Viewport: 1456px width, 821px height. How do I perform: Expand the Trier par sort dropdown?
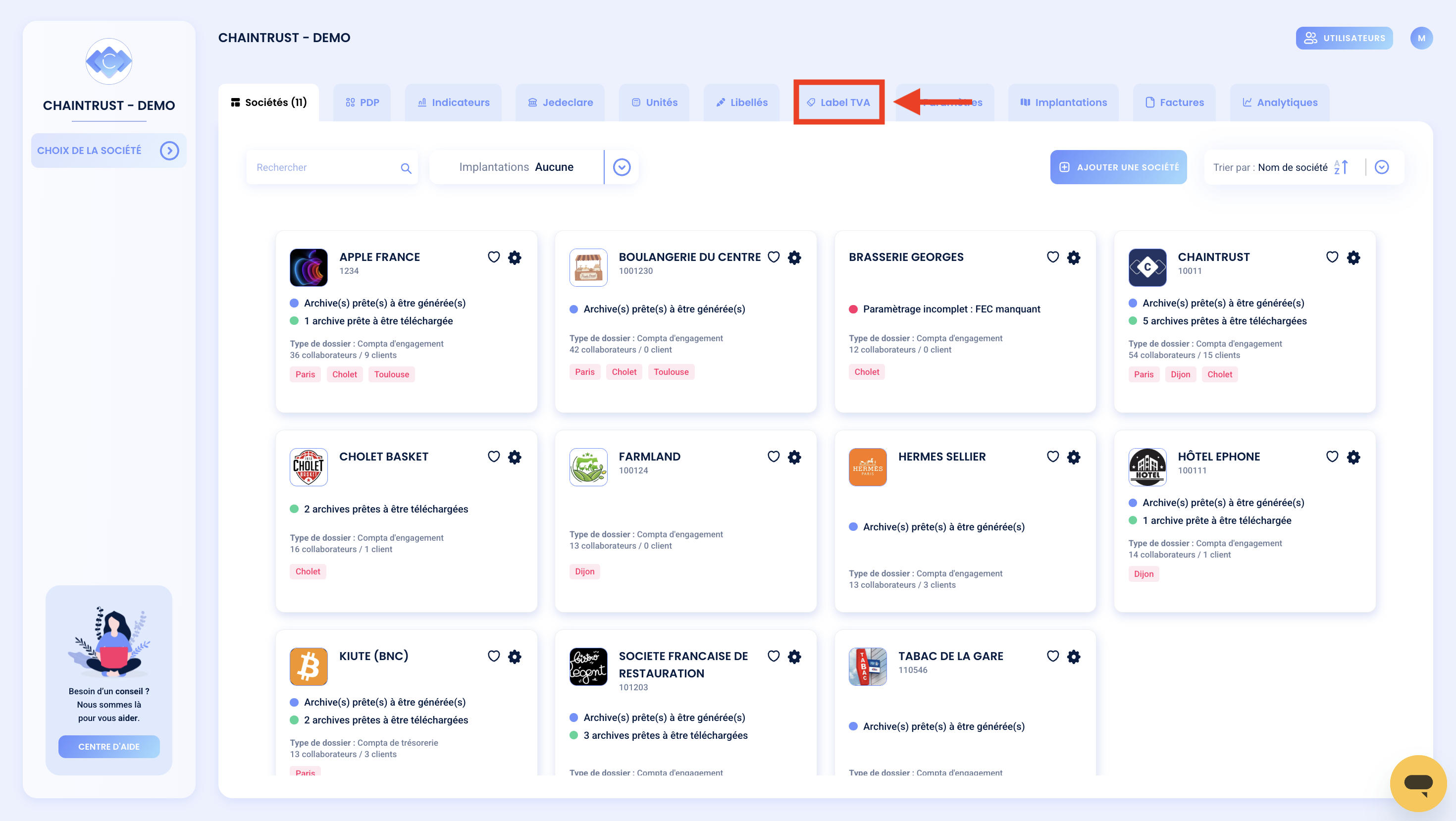pyautogui.click(x=1381, y=167)
